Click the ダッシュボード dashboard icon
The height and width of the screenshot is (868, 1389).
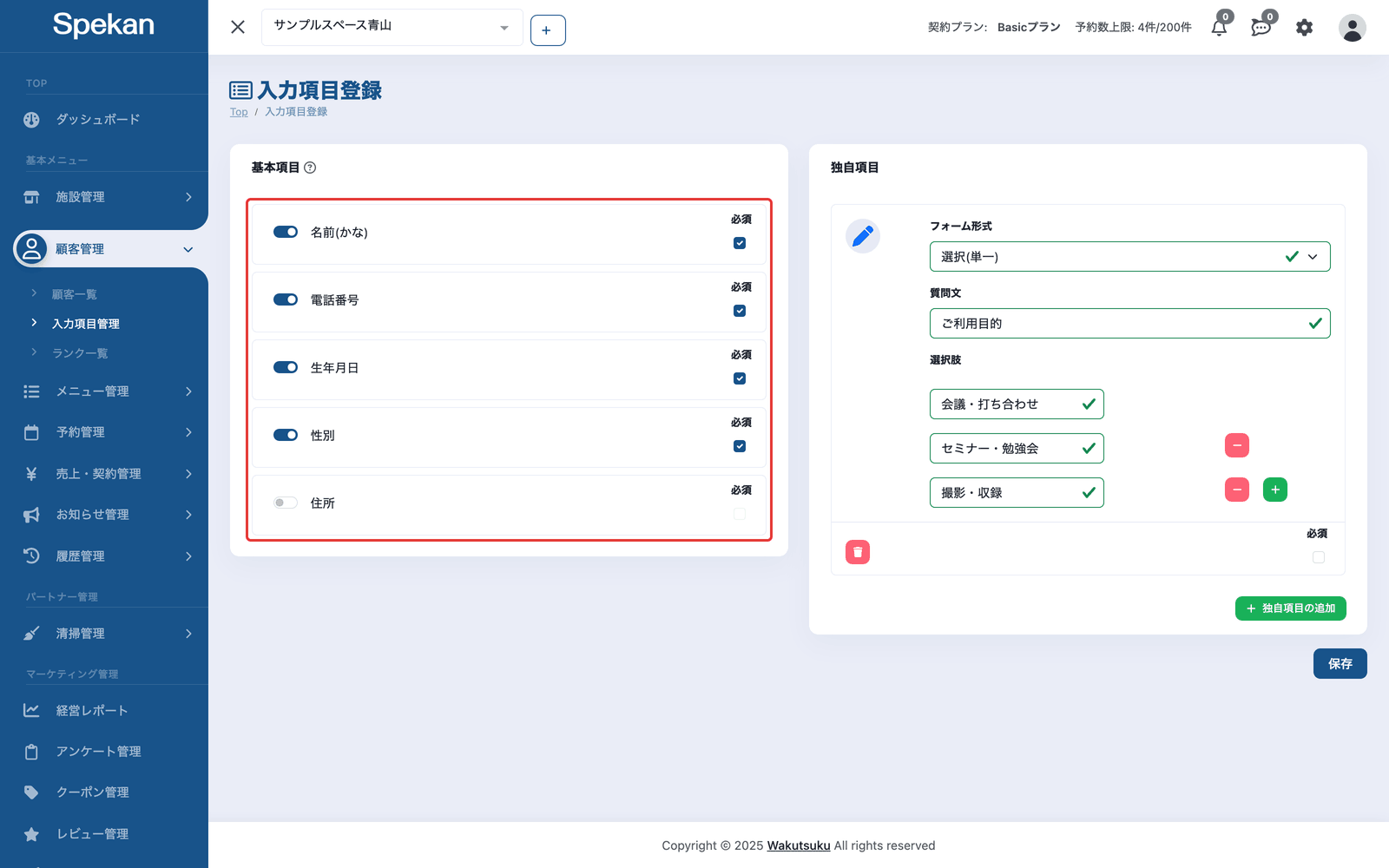click(x=31, y=120)
